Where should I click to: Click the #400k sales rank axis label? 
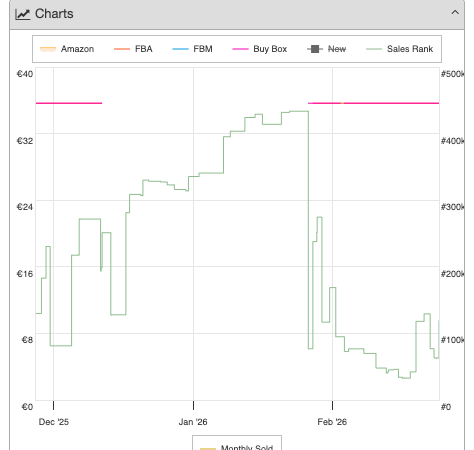point(452,141)
